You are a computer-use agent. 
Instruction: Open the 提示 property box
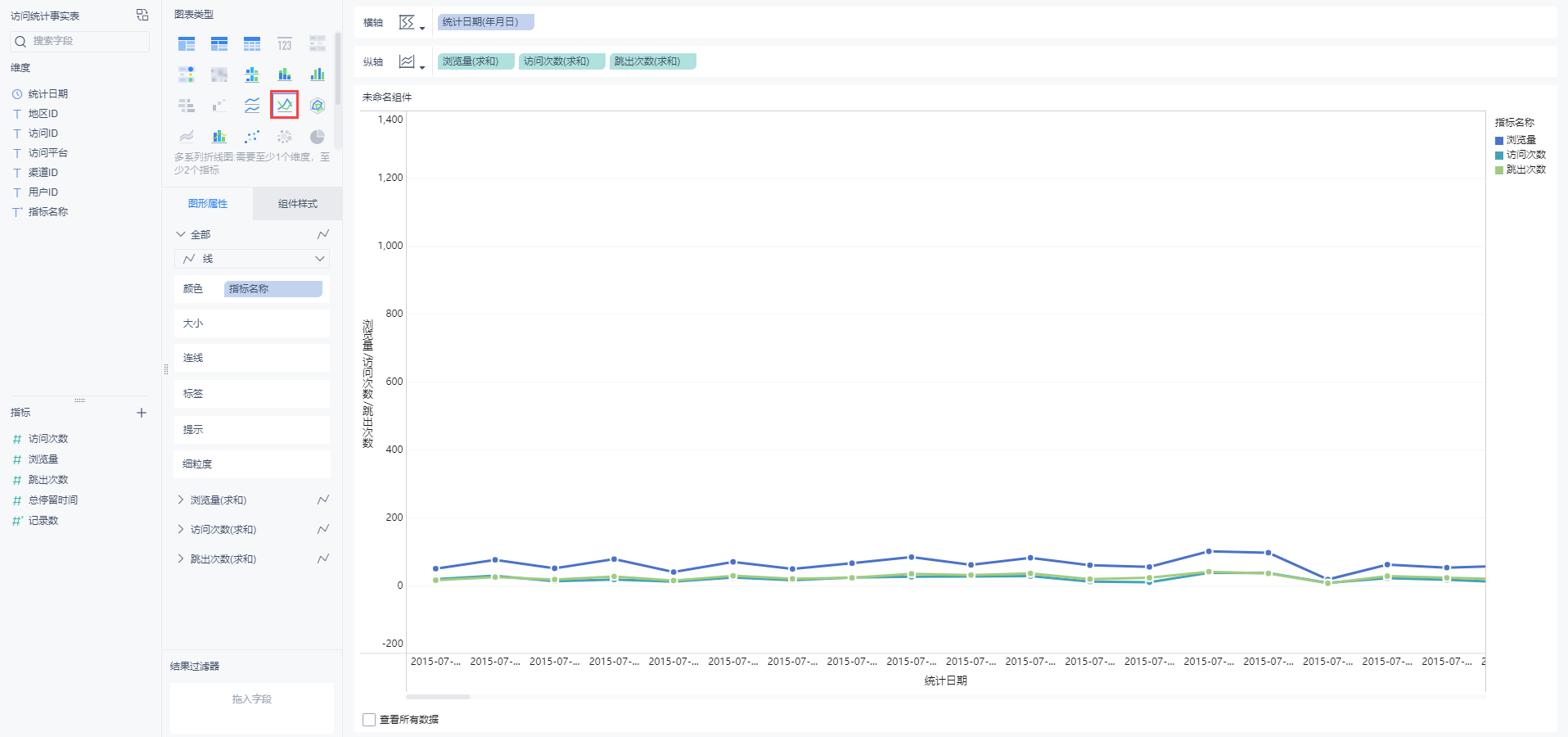click(x=252, y=430)
